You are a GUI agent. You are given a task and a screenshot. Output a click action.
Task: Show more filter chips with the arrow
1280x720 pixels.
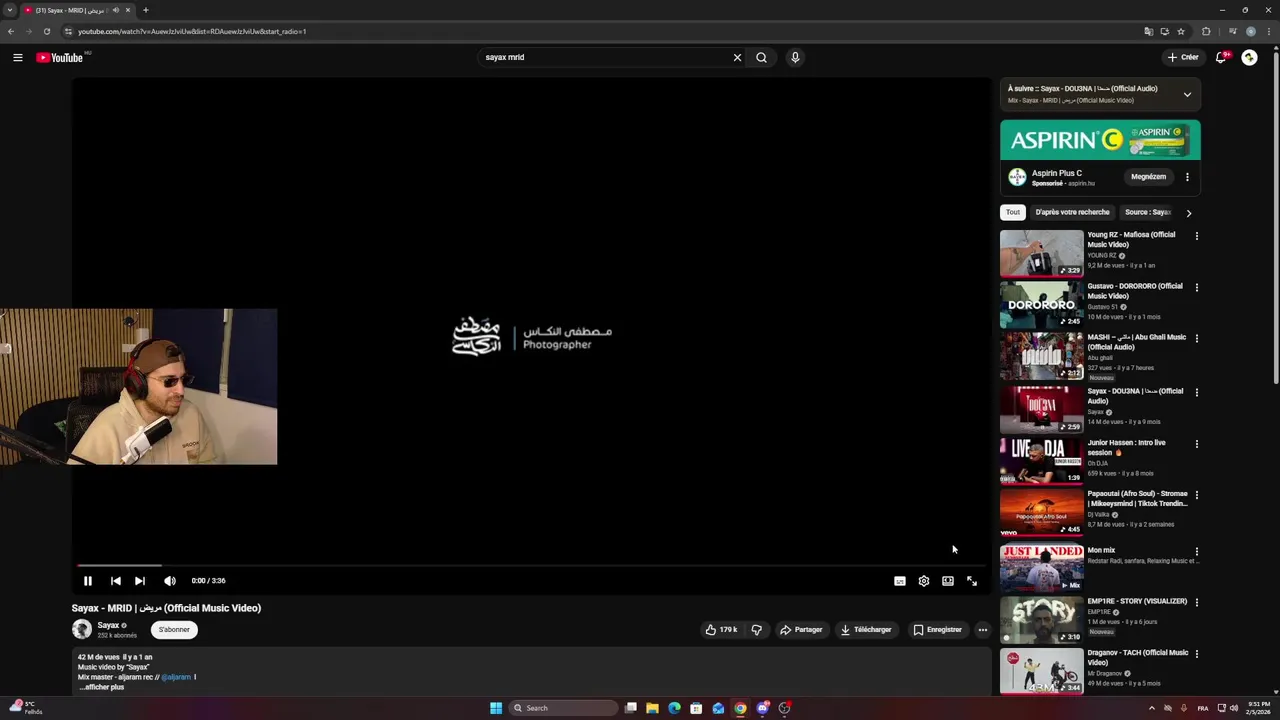click(x=1188, y=213)
